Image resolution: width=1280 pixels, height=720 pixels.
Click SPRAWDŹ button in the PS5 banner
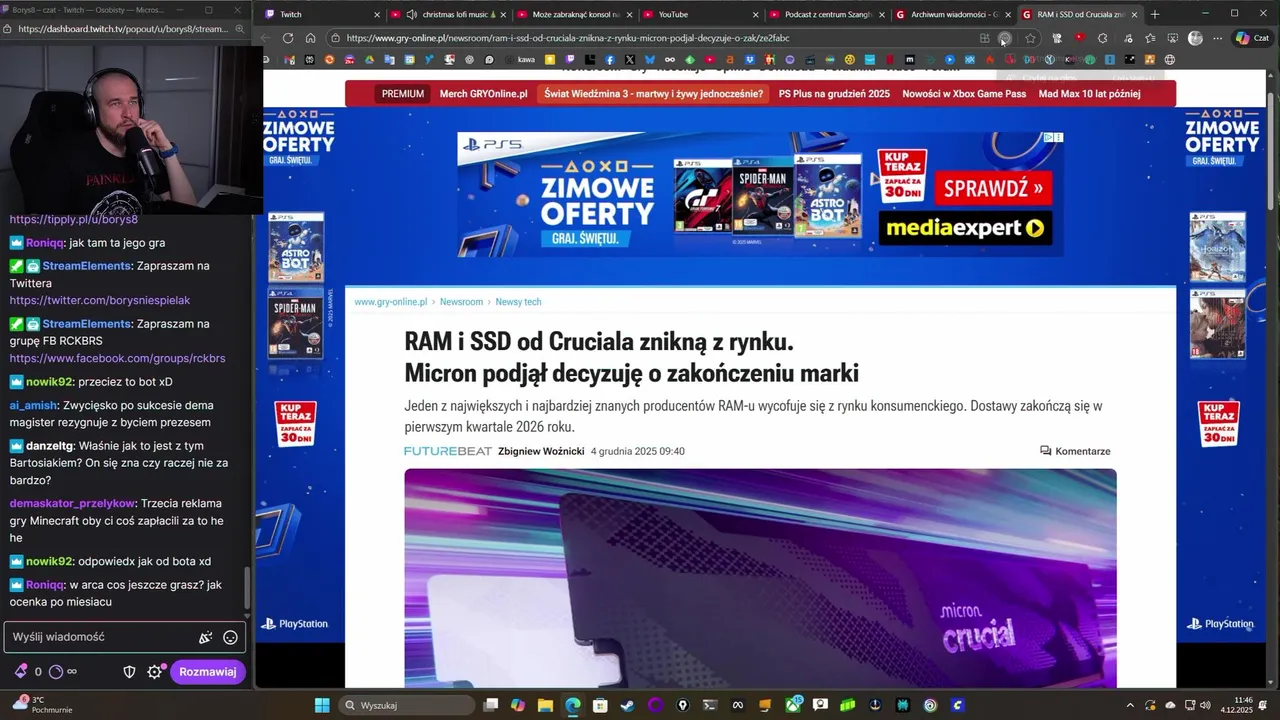point(994,187)
